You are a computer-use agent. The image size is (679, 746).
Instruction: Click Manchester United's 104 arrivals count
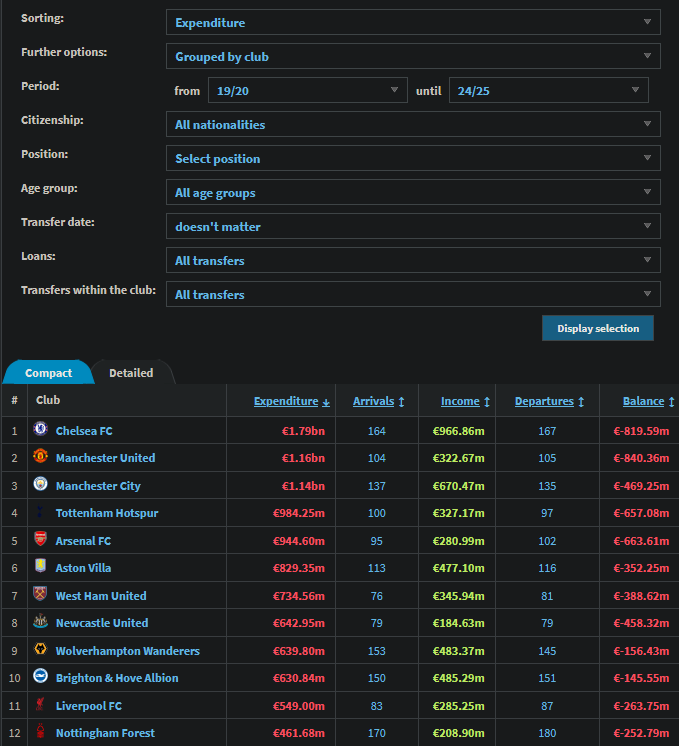(377, 458)
